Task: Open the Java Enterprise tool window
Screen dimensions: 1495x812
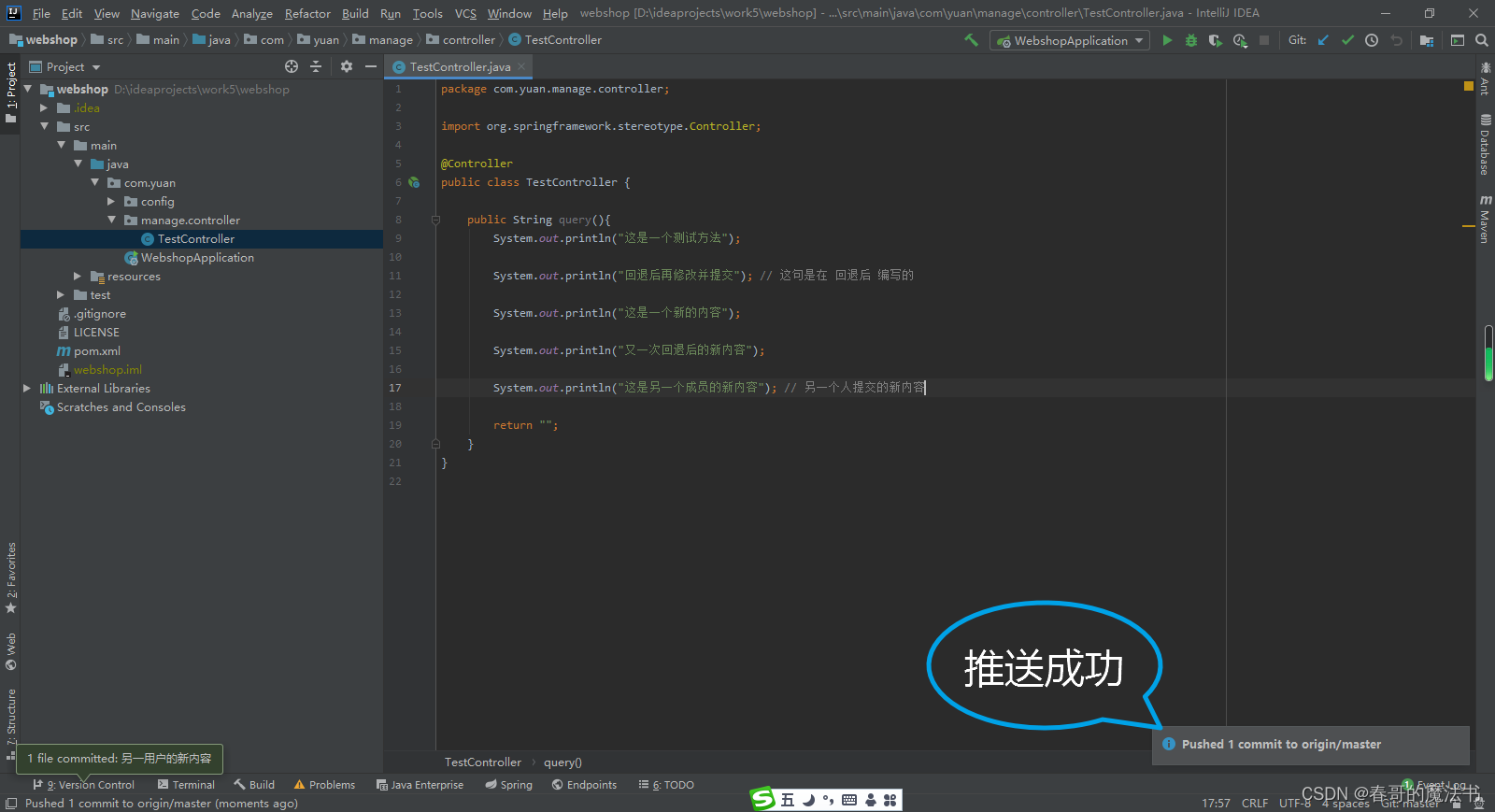Action: pyautogui.click(x=420, y=785)
